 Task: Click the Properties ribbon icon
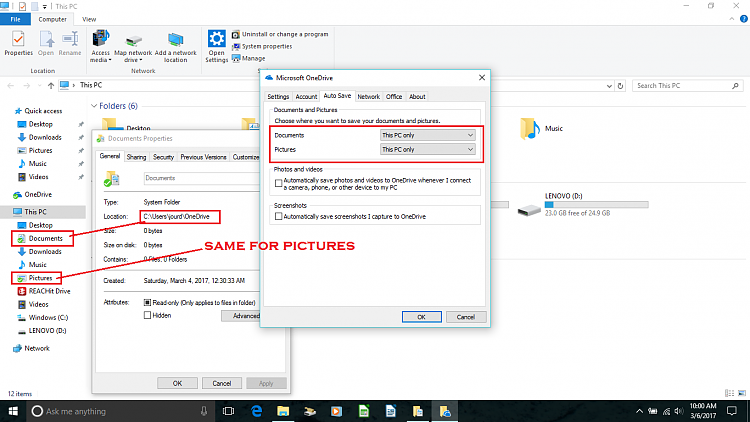[18, 44]
